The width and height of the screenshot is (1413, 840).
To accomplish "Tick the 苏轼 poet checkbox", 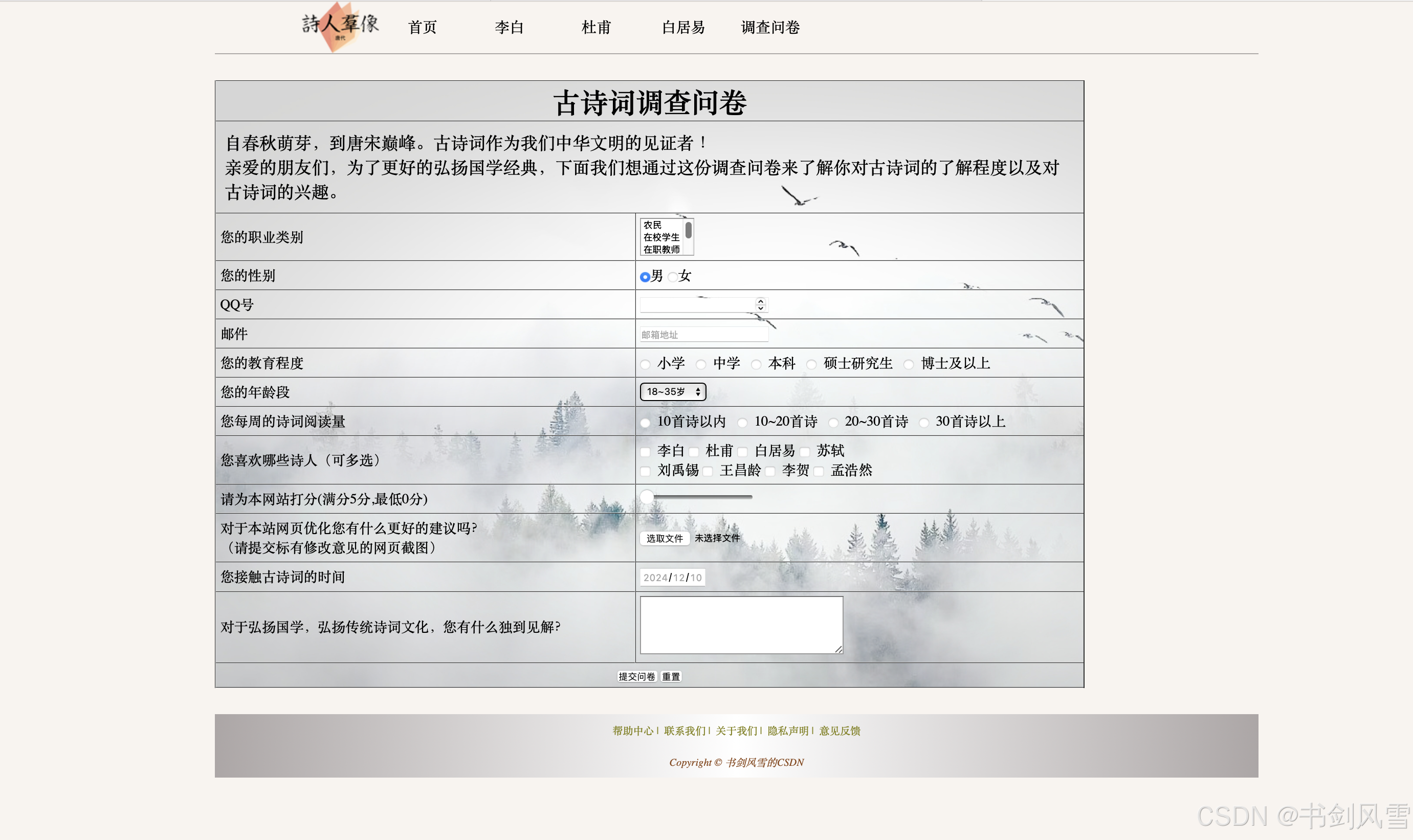I will tap(805, 452).
